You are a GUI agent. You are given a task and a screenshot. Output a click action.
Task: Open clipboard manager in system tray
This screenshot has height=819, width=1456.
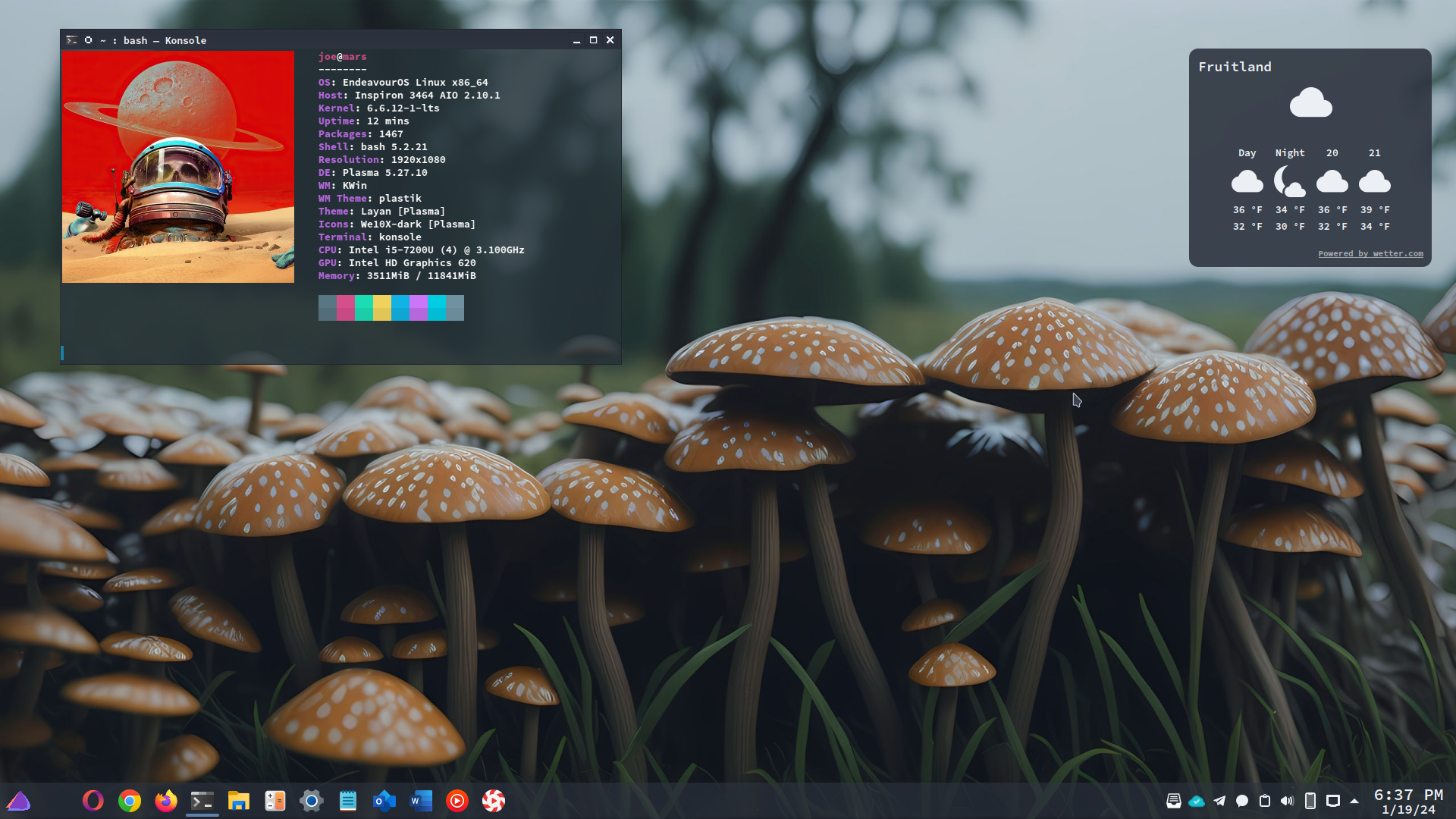click(1264, 801)
